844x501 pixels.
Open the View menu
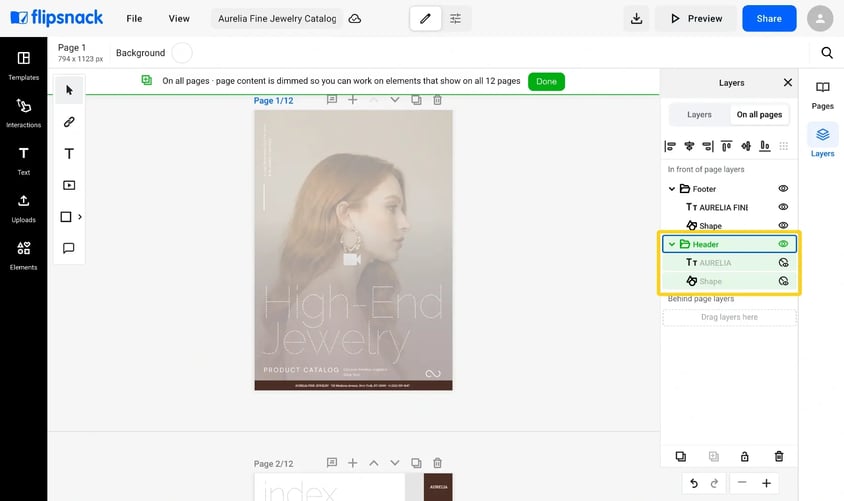pos(179,19)
